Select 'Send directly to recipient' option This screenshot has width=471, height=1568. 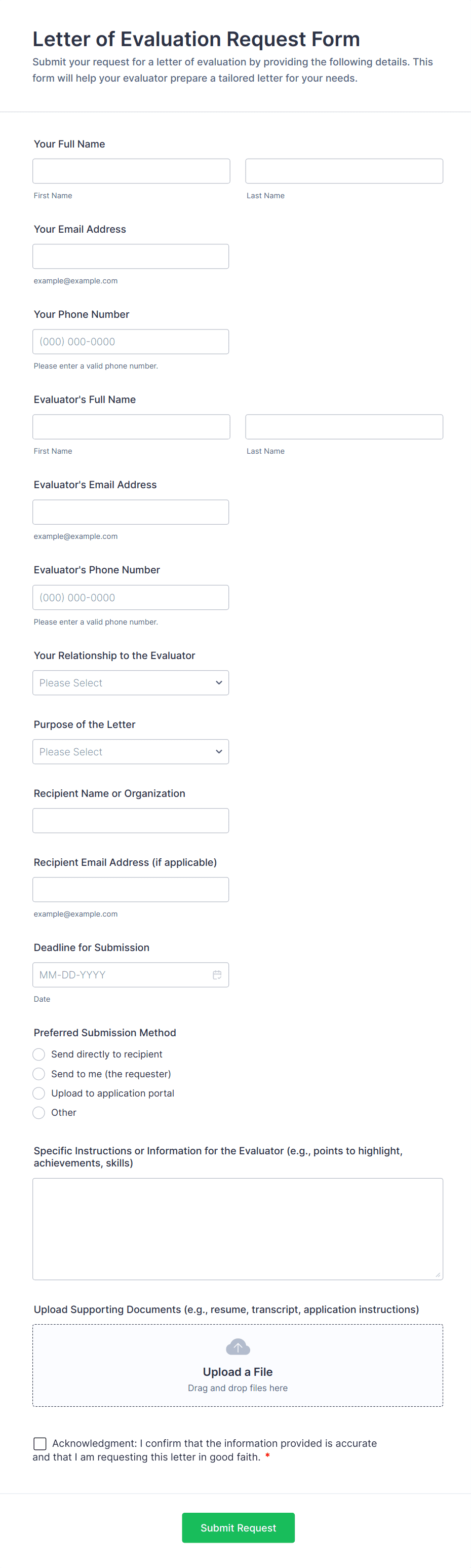pyautogui.click(x=39, y=1054)
